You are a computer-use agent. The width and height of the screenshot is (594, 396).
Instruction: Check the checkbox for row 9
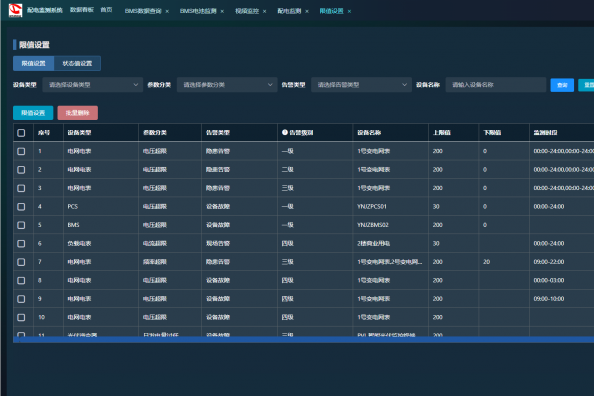tap(21, 299)
